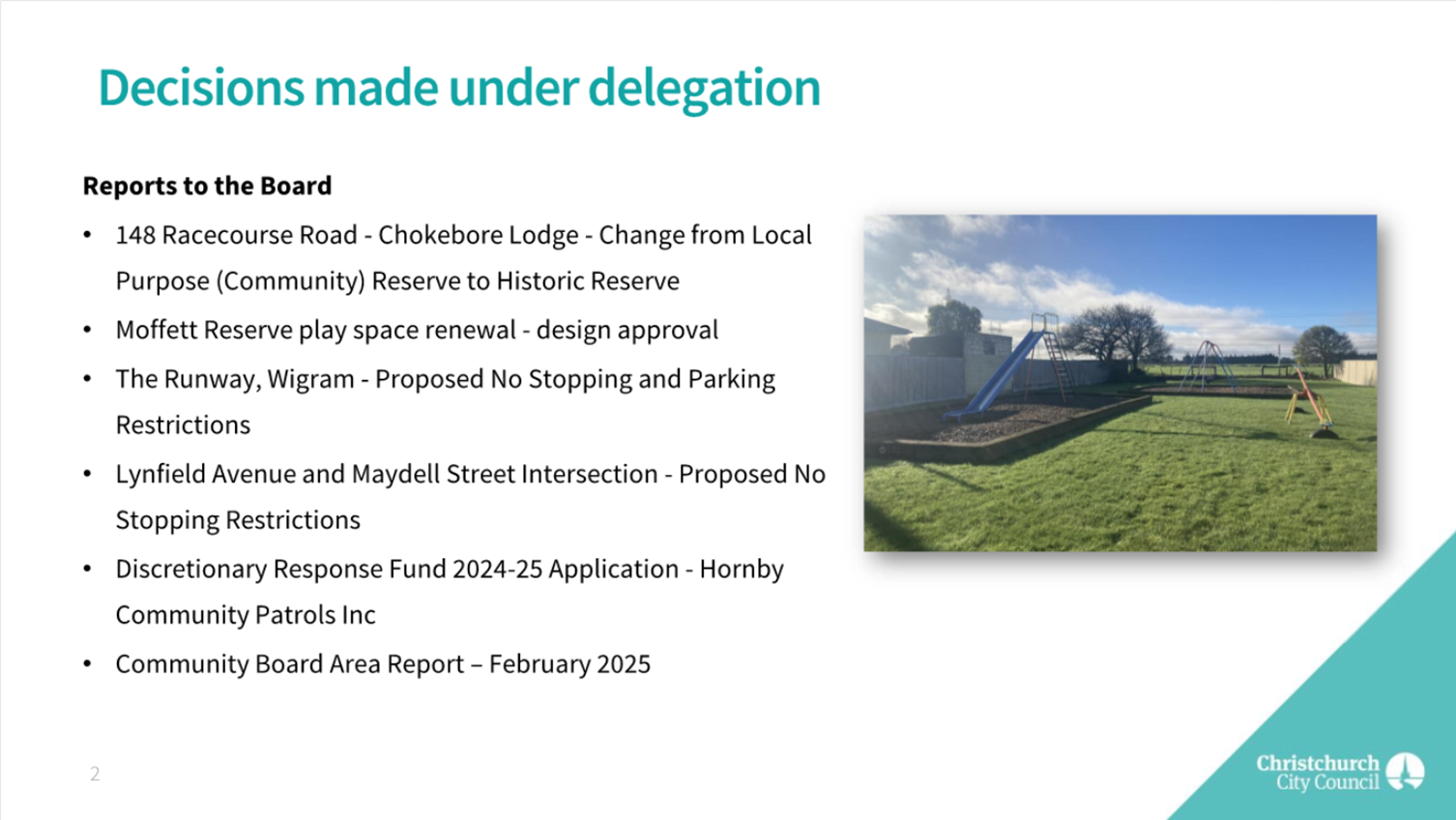The height and width of the screenshot is (820, 1456).
Task: Click the swing set frame in the photo
Action: coord(1208,364)
